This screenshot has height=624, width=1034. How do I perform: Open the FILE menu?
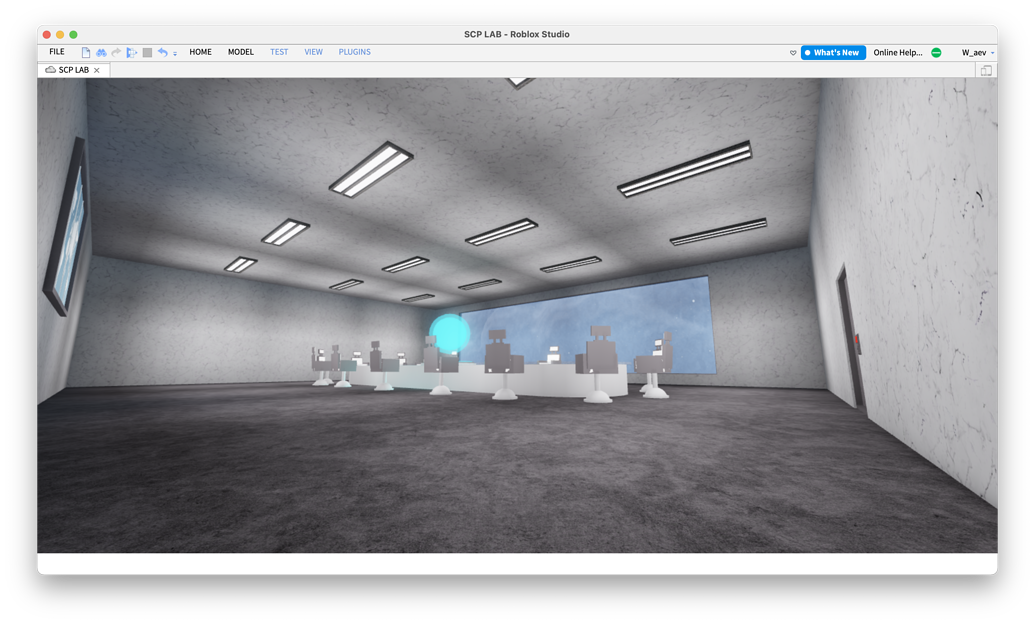click(x=57, y=52)
